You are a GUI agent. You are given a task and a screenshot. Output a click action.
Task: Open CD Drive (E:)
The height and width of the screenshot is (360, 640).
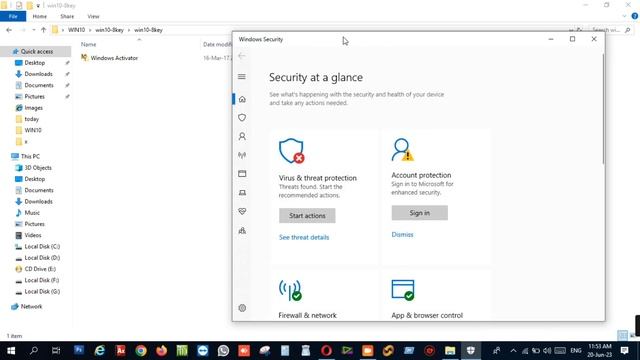tap(40, 269)
